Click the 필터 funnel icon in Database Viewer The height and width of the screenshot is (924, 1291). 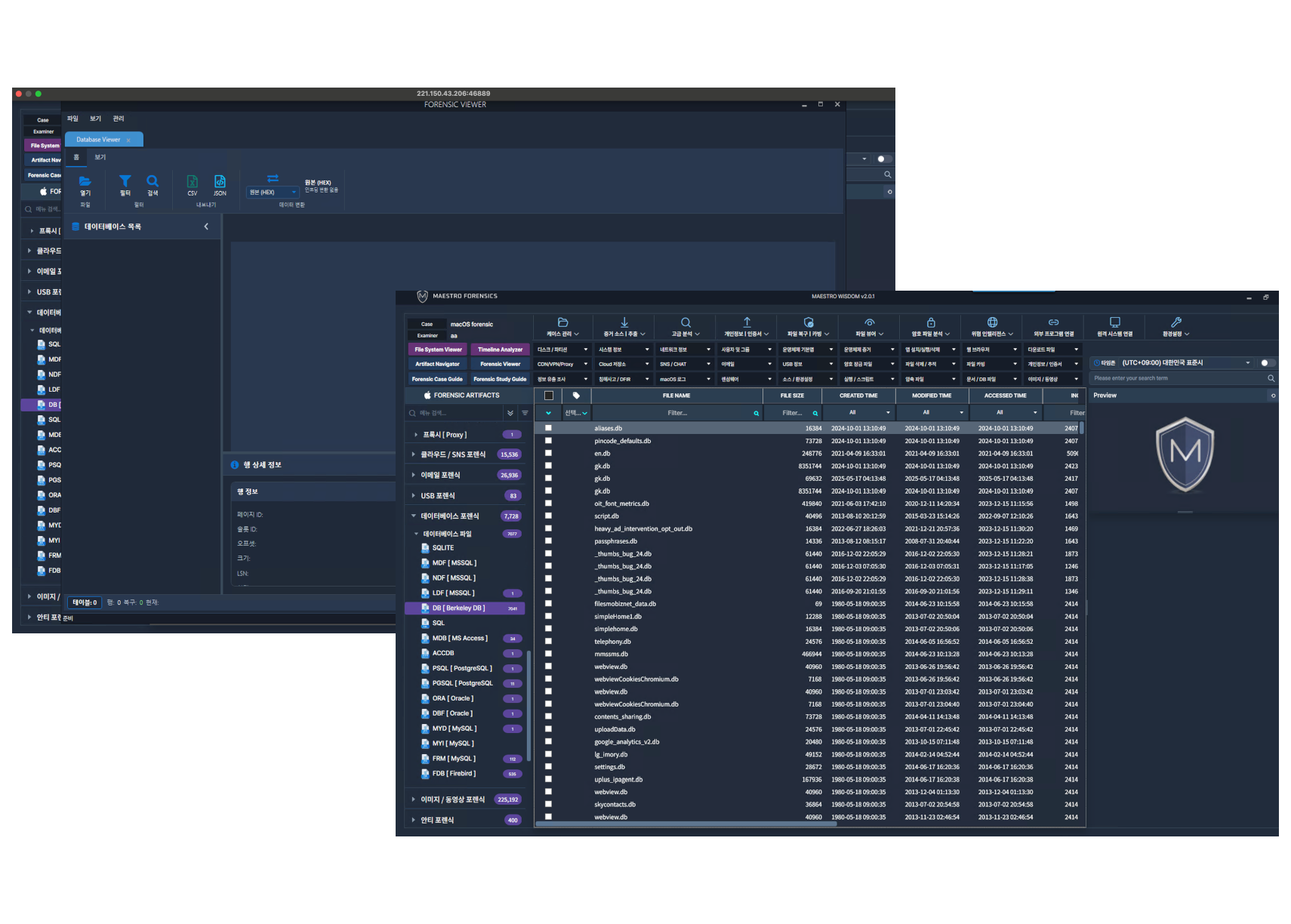tap(125, 180)
